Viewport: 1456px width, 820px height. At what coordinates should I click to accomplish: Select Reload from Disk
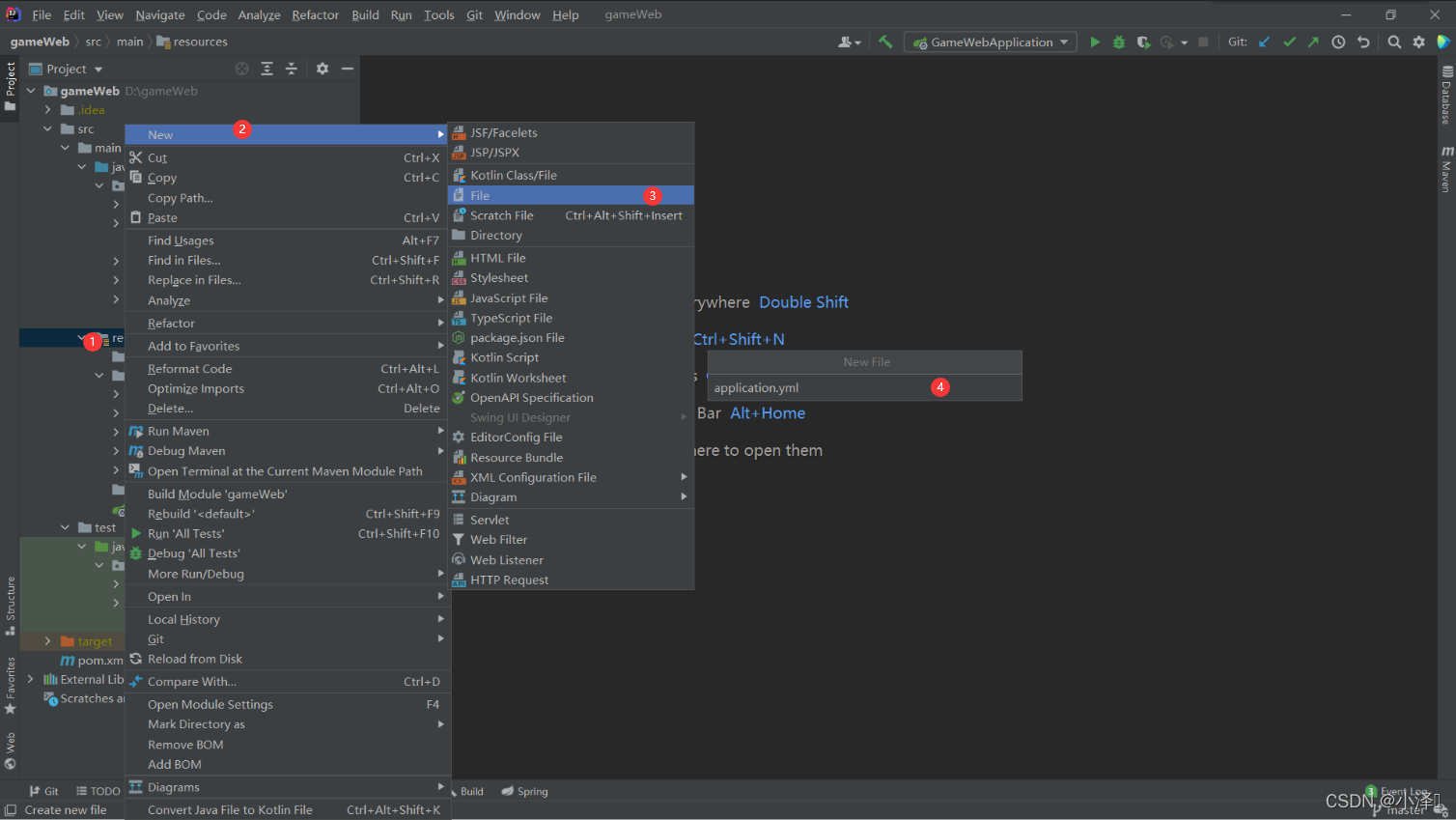[x=287, y=659]
